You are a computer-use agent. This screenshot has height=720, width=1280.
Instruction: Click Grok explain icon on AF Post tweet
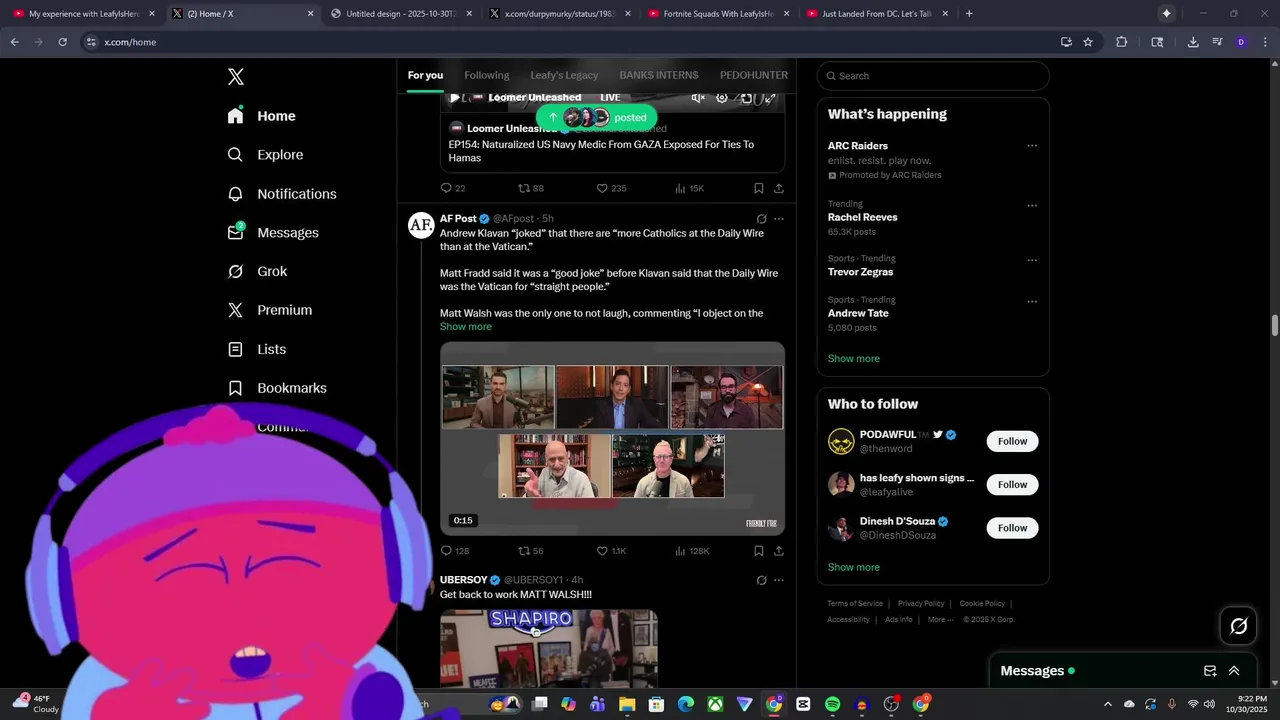click(761, 219)
